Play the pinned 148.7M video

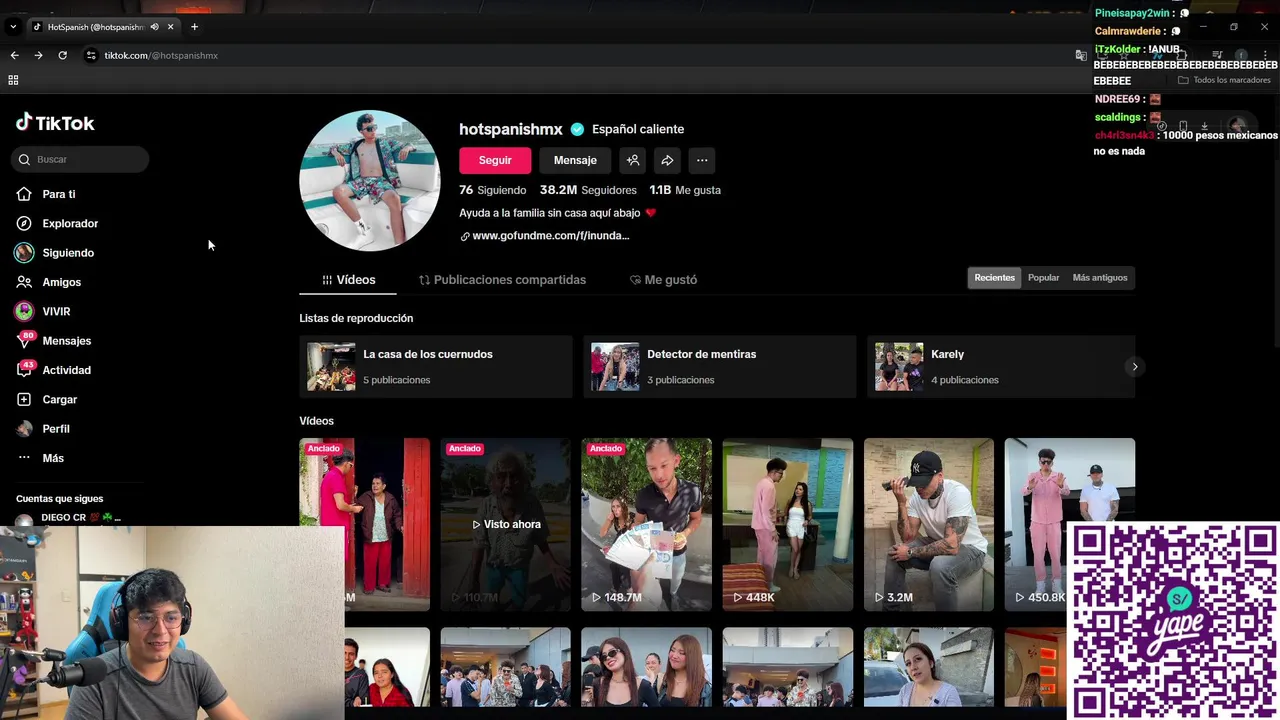tap(646, 524)
